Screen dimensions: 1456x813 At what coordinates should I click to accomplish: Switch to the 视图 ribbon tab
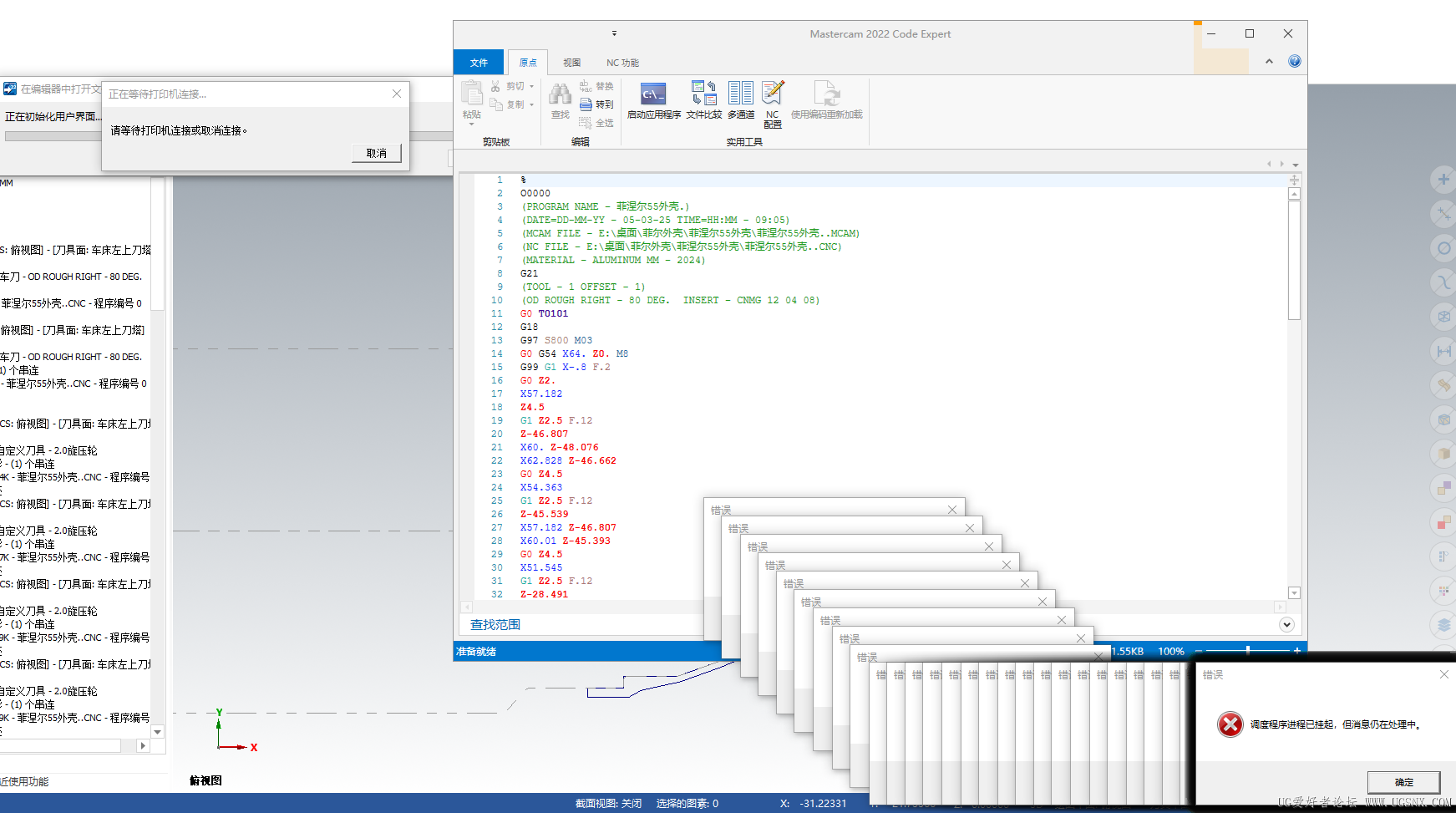[572, 63]
